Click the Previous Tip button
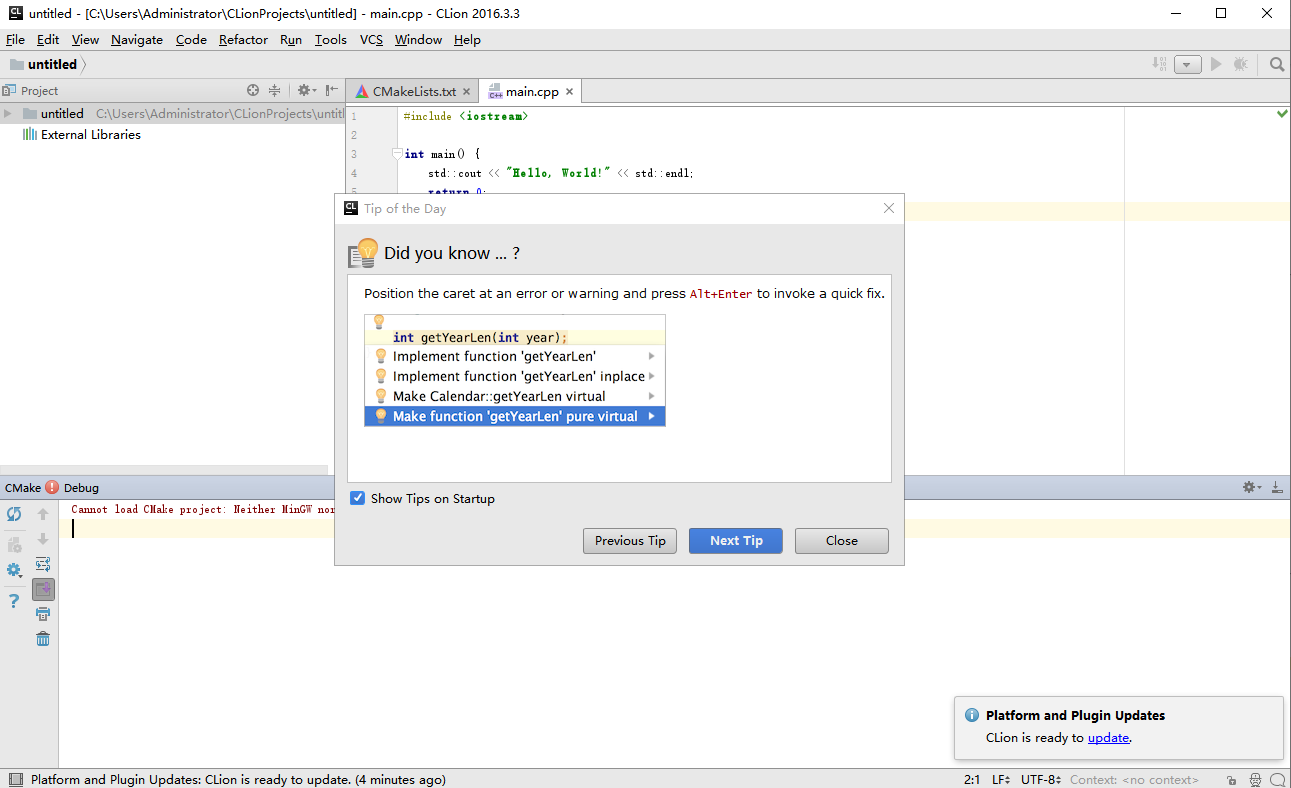The width and height of the screenshot is (1291, 788). [630, 541]
